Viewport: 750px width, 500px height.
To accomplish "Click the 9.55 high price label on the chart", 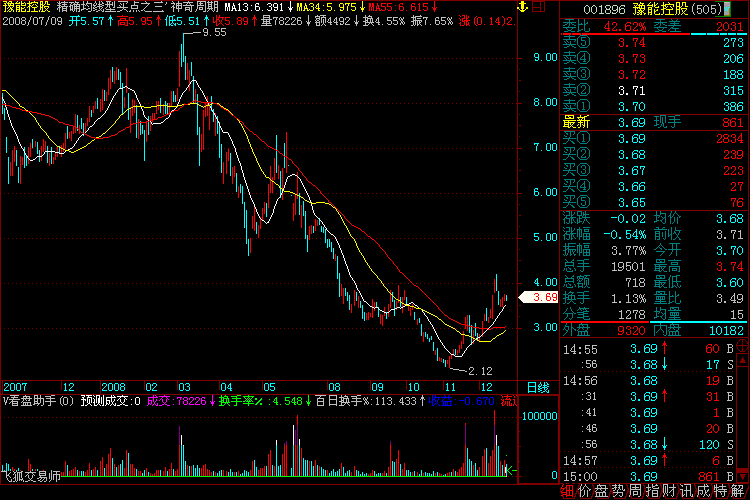I will (214, 33).
